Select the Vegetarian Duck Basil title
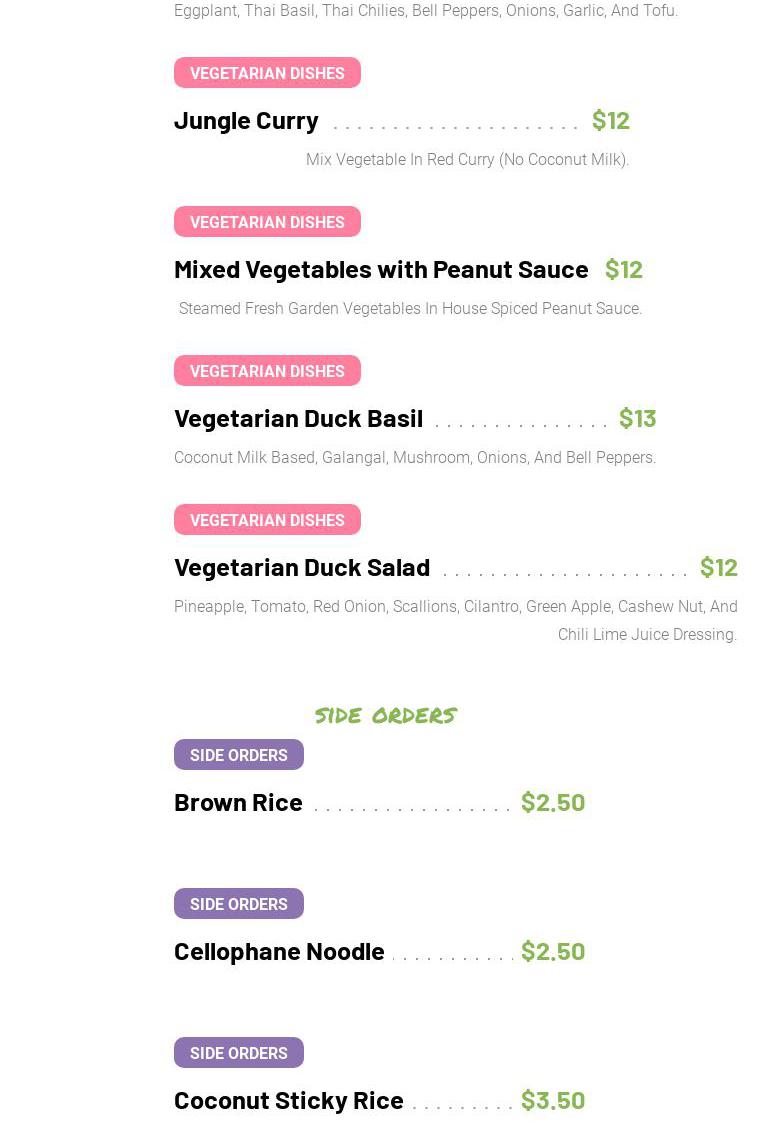This screenshot has height=1134, width=770. point(298,418)
